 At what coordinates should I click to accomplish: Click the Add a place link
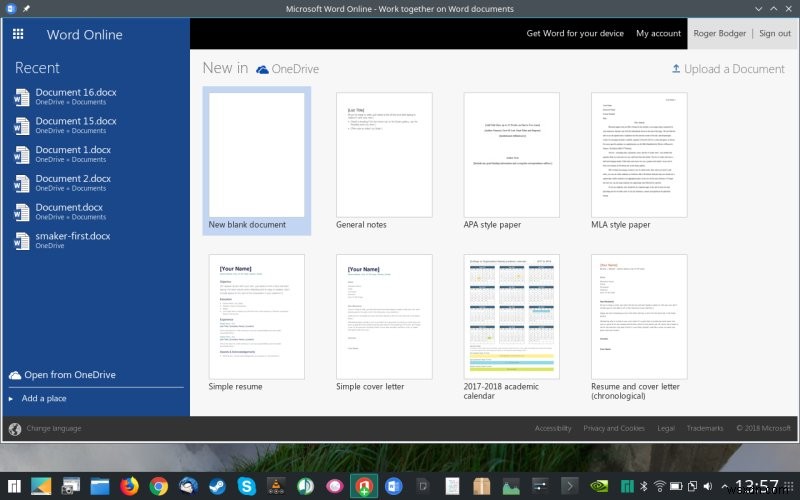[x=44, y=398]
